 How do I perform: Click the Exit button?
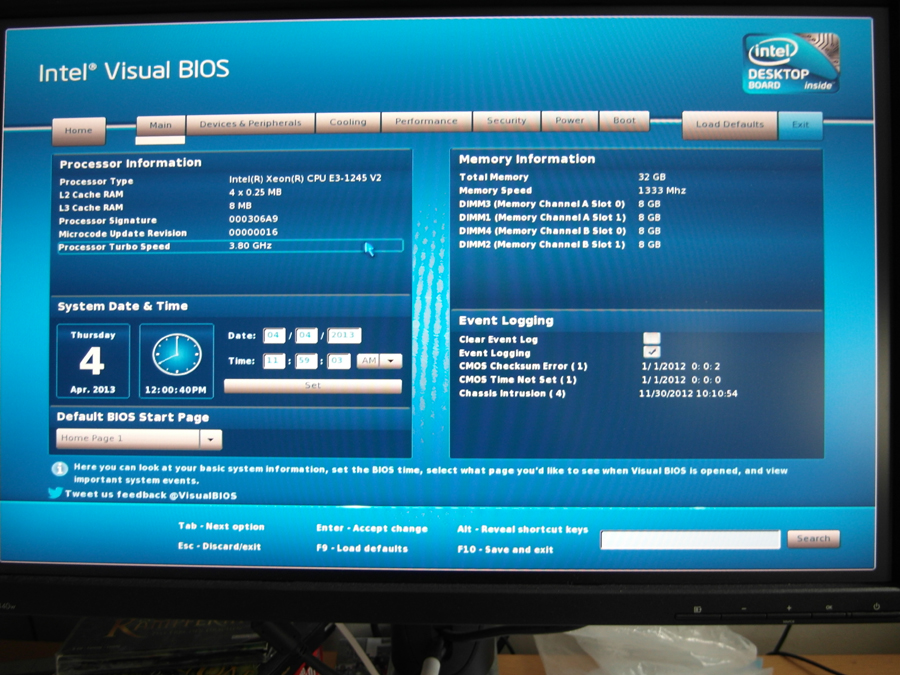pyautogui.click(x=800, y=125)
